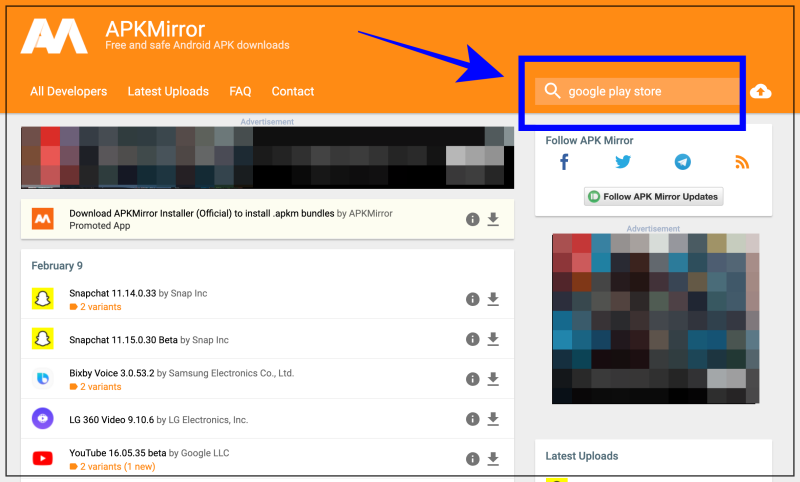Click the Follow APK Mirror heading
The image size is (800, 482).
click(589, 140)
